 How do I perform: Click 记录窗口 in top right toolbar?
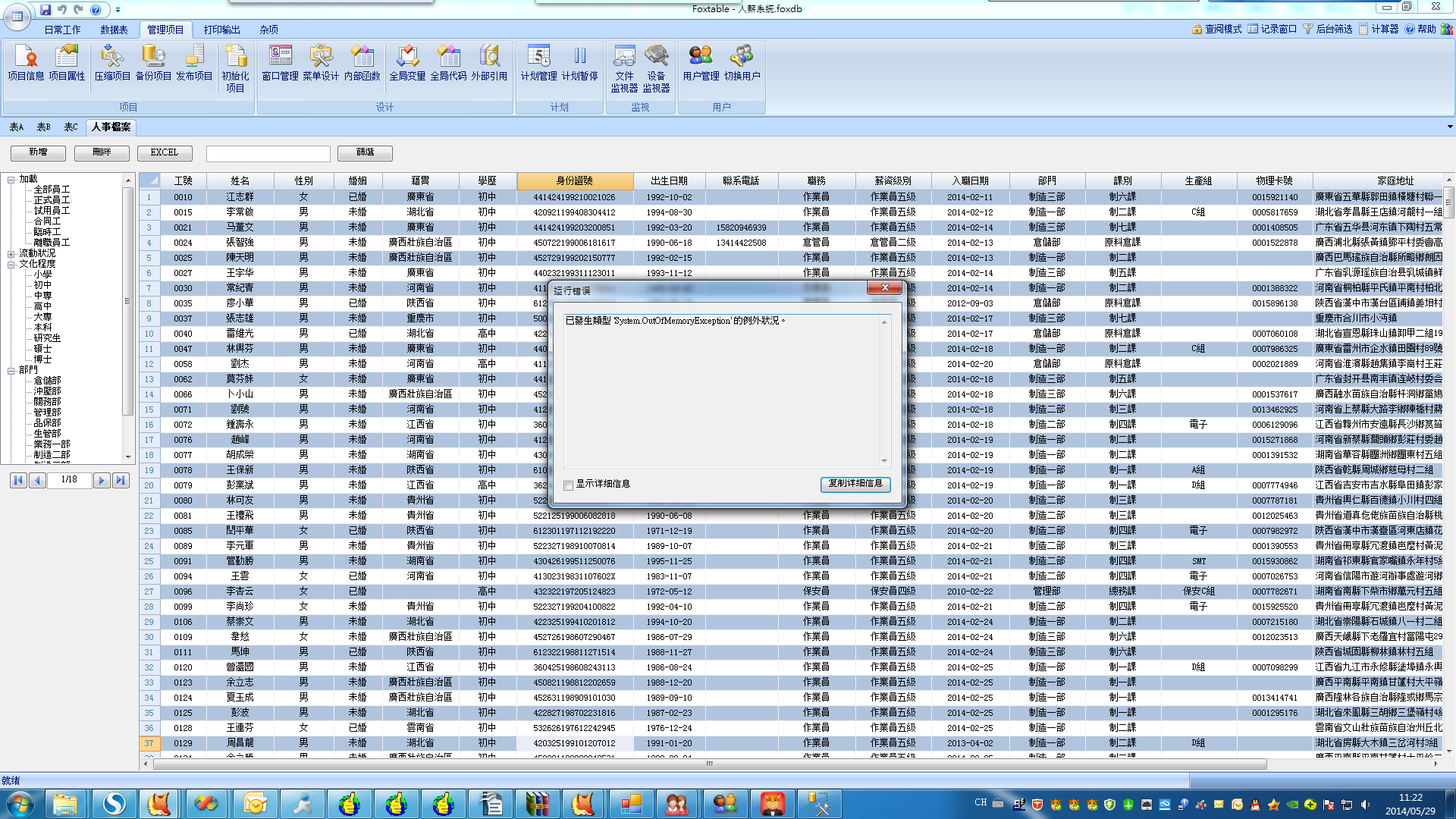coord(1272,29)
